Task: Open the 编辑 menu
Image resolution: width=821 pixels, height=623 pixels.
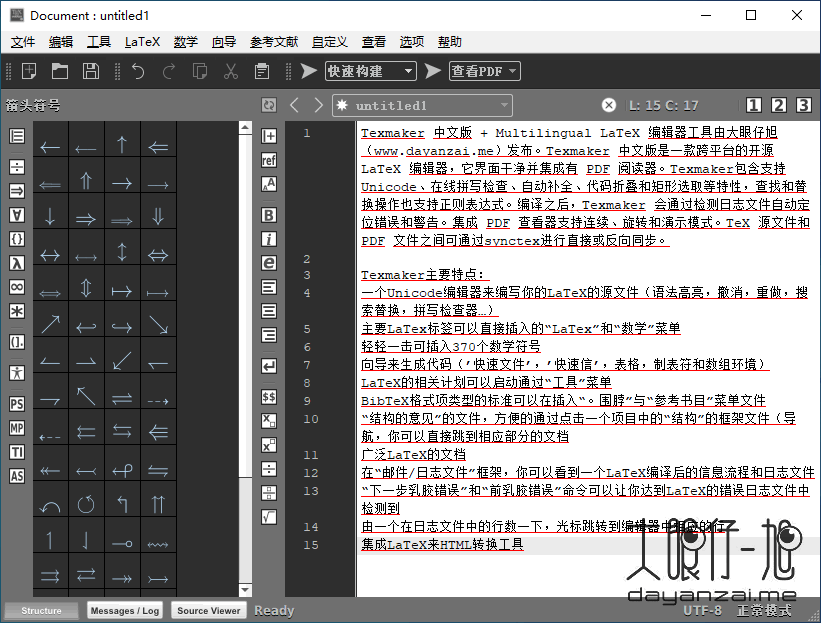Action: [x=61, y=42]
